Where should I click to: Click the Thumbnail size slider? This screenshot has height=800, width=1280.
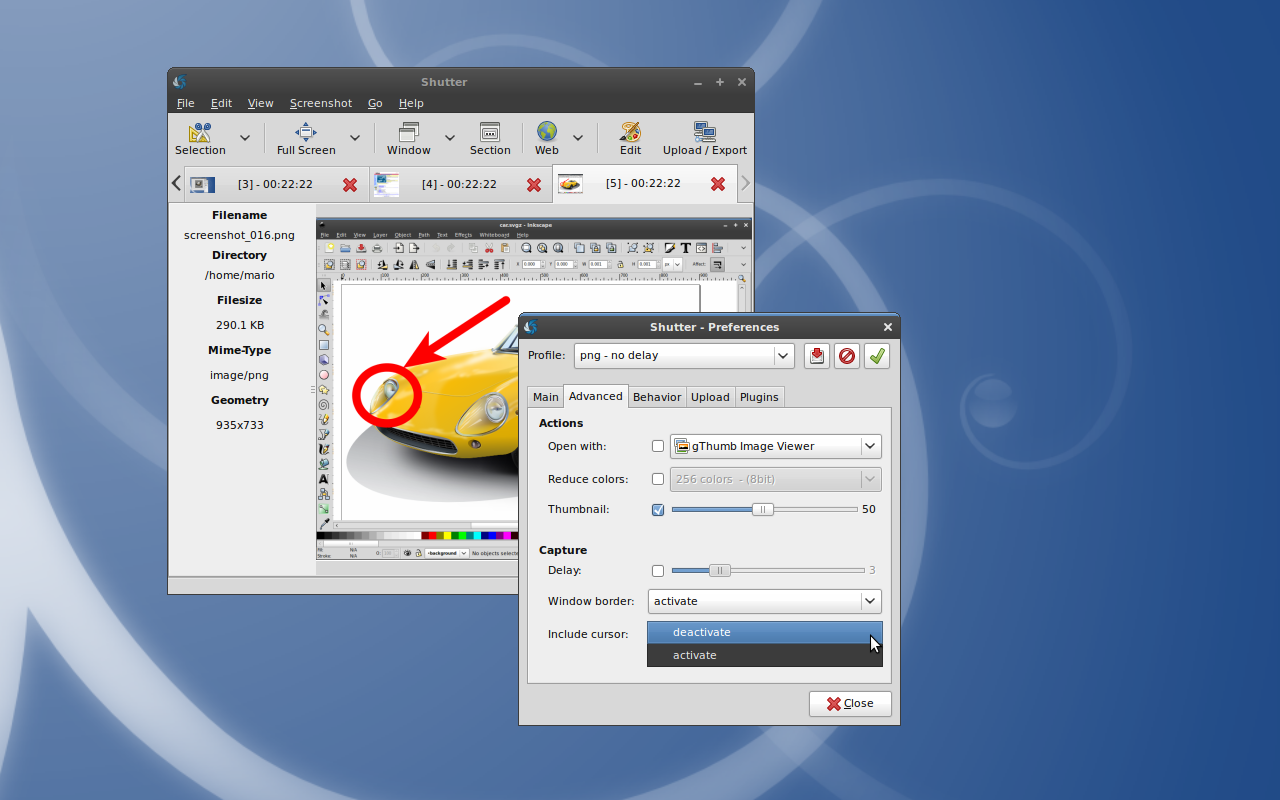pyautogui.click(x=764, y=509)
